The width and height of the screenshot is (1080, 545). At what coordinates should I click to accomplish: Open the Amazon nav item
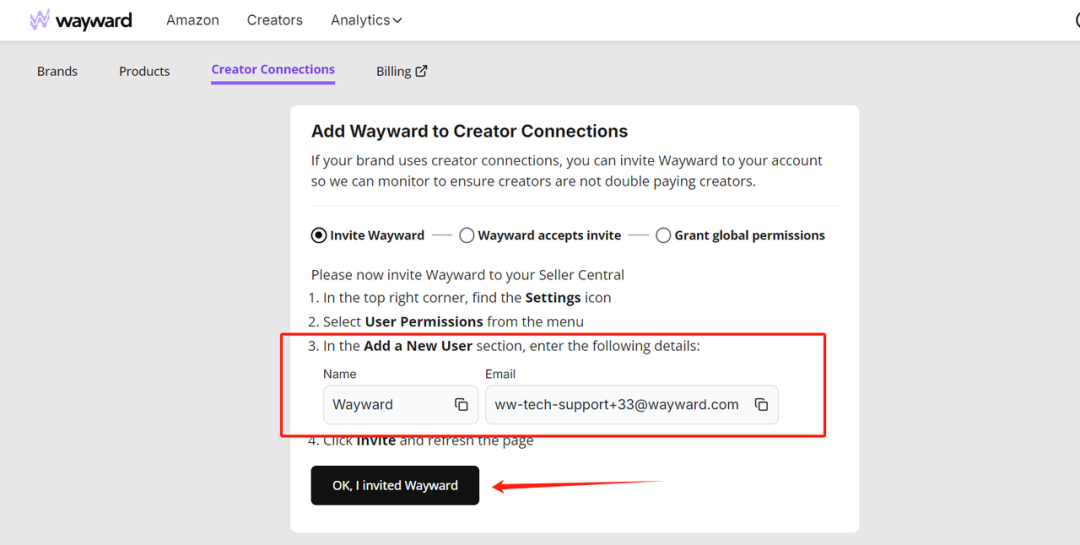coord(193,20)
